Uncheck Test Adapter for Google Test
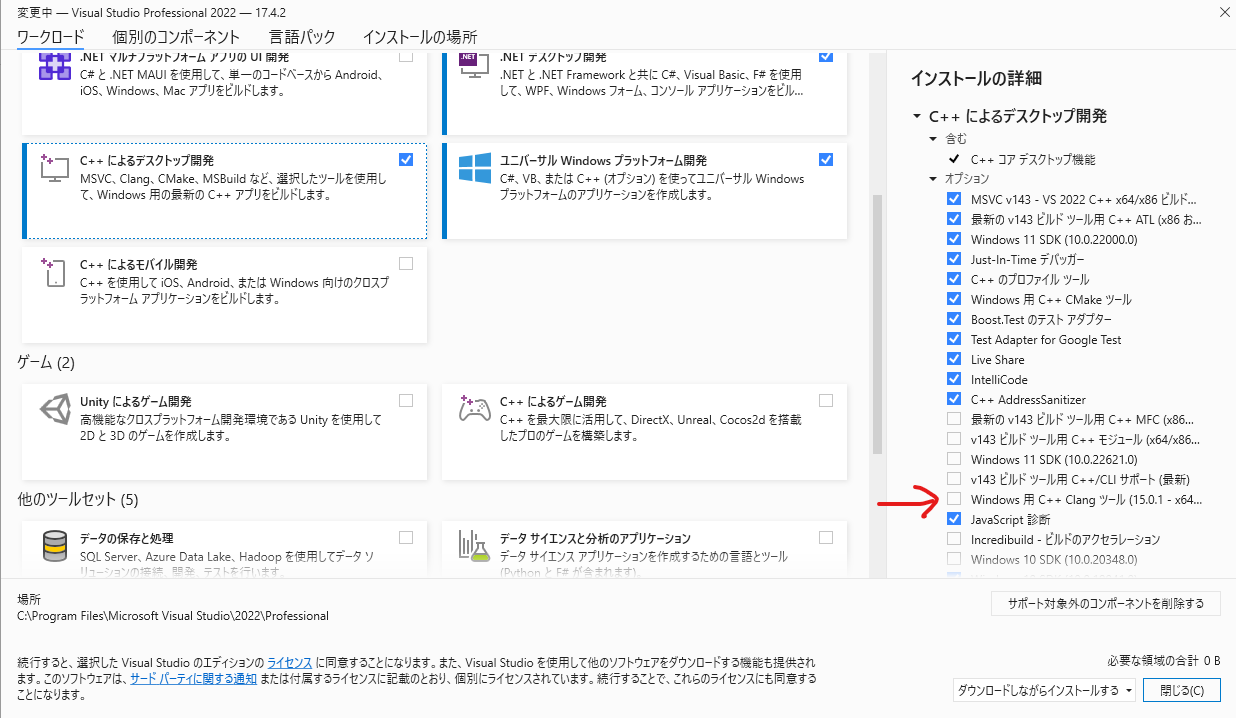The height and width of the screenshot is (718, 1236). click(x=954, y=339)
